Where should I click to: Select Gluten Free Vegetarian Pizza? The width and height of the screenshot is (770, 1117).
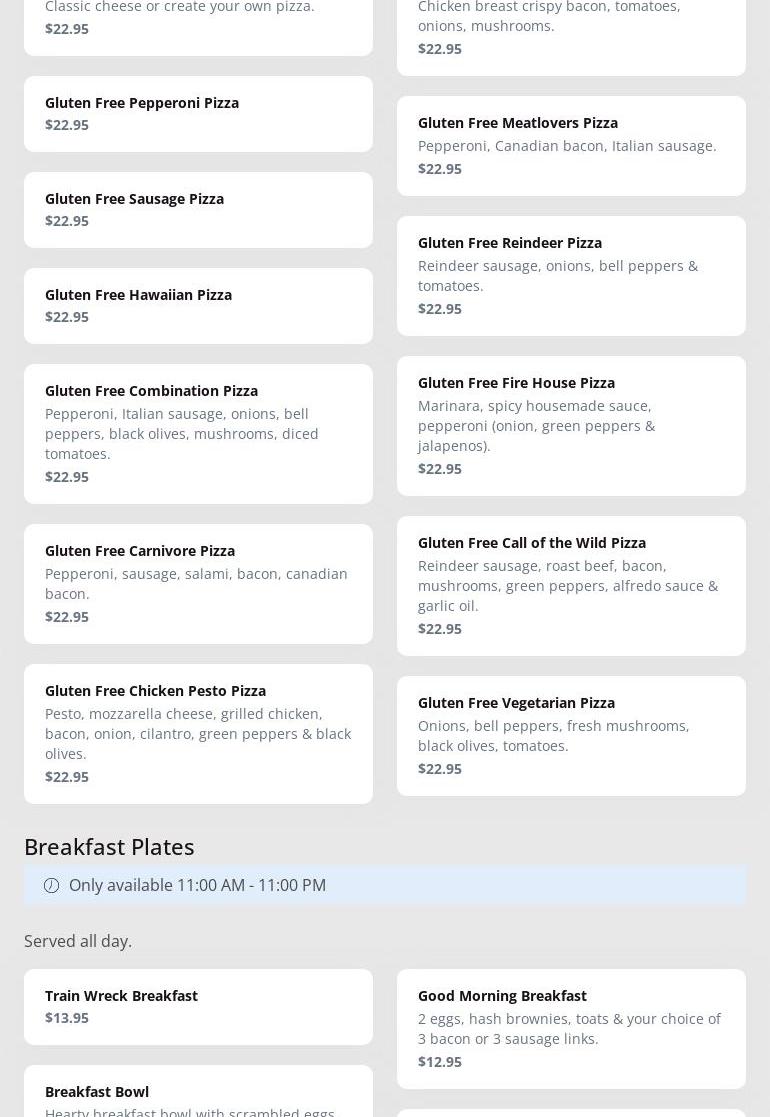point(571,735)
